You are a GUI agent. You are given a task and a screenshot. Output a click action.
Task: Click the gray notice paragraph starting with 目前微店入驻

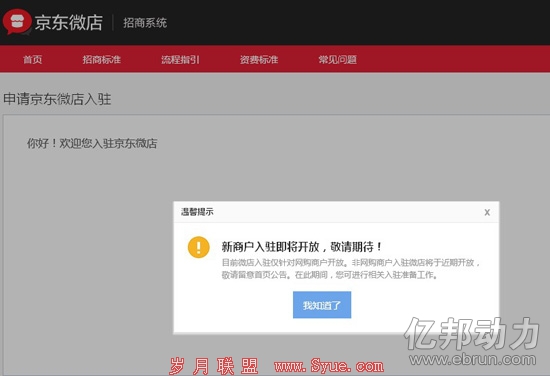[351, 269]
